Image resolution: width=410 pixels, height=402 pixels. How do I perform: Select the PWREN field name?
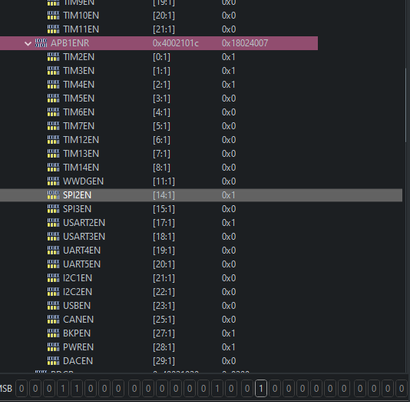[78, 347]
